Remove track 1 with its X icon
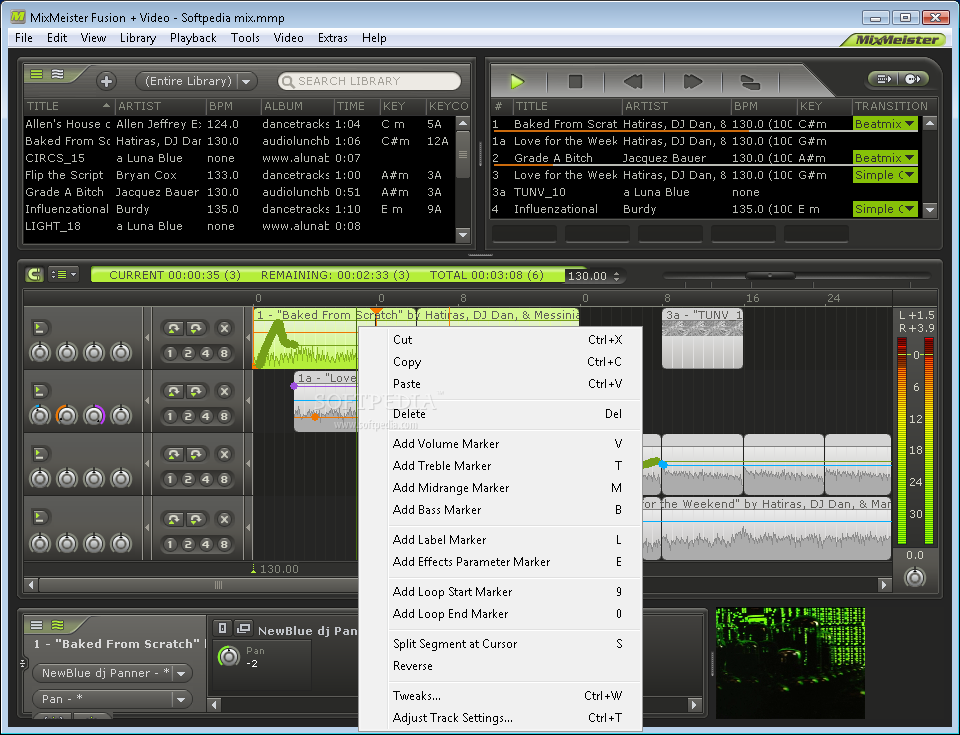This screenshot has width=960, height=735. click(x=225, y=328)
